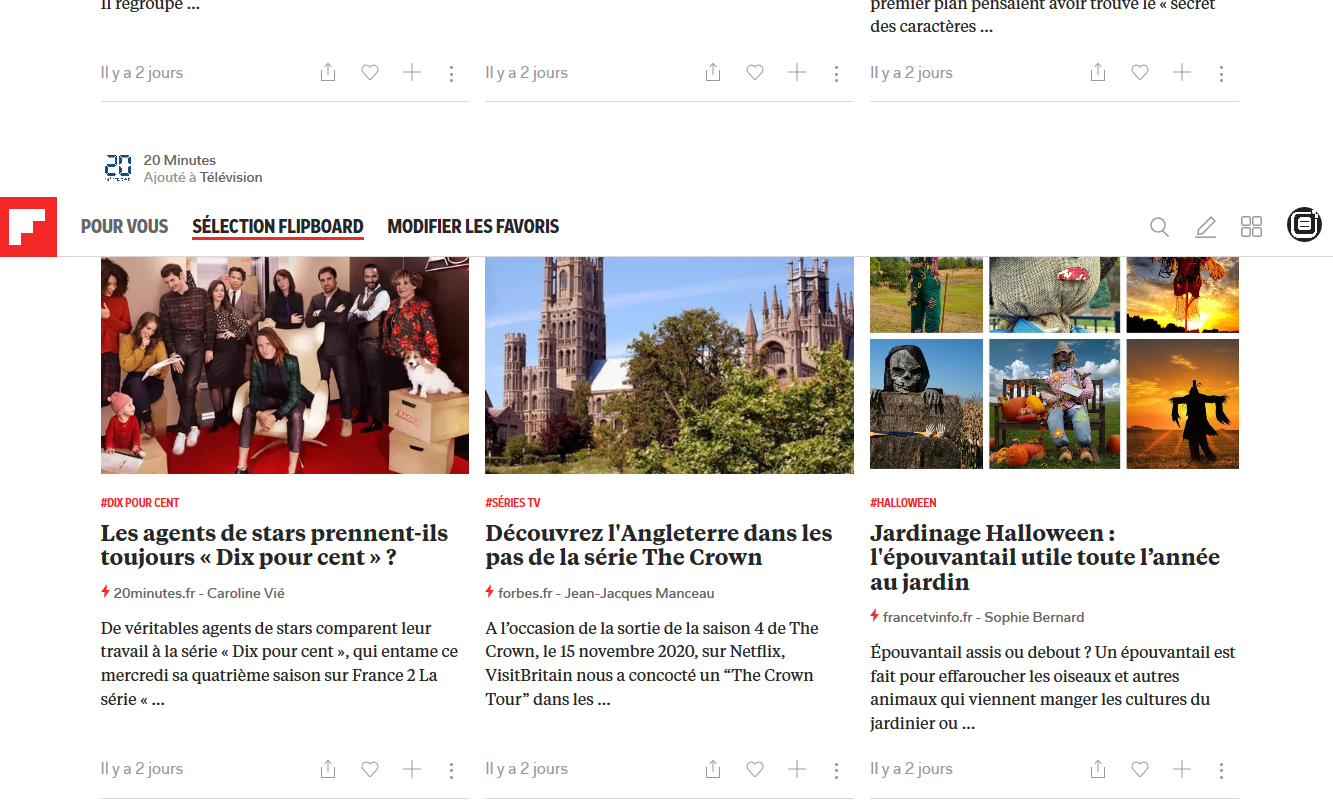Viewport: 1333px width, 806px height.
Task: Switch to the POUR VOUS tab
Action: (x=125, y=227)
